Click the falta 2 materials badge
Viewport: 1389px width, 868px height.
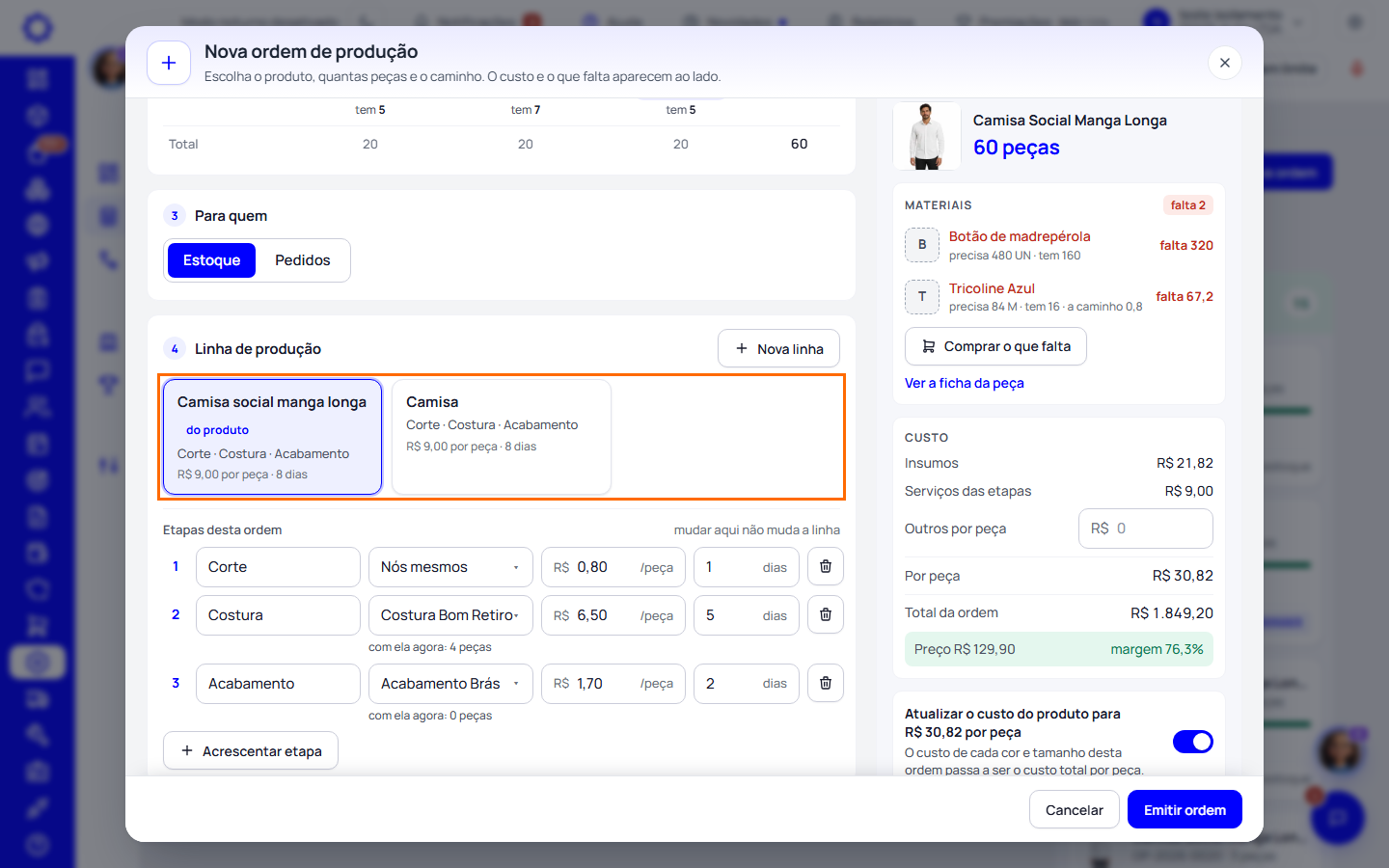[x=1188, y=205]
